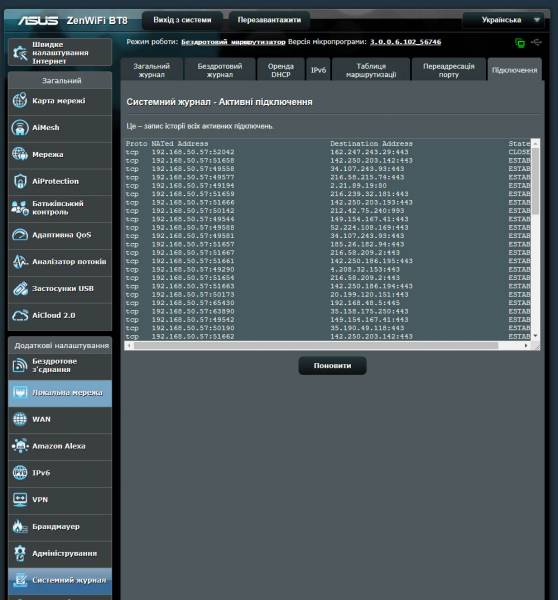Image resolution: width=558 pixels, height=600 pixels.
Task: Click scroll-right arrow of connections list
Action: point(526,346)
